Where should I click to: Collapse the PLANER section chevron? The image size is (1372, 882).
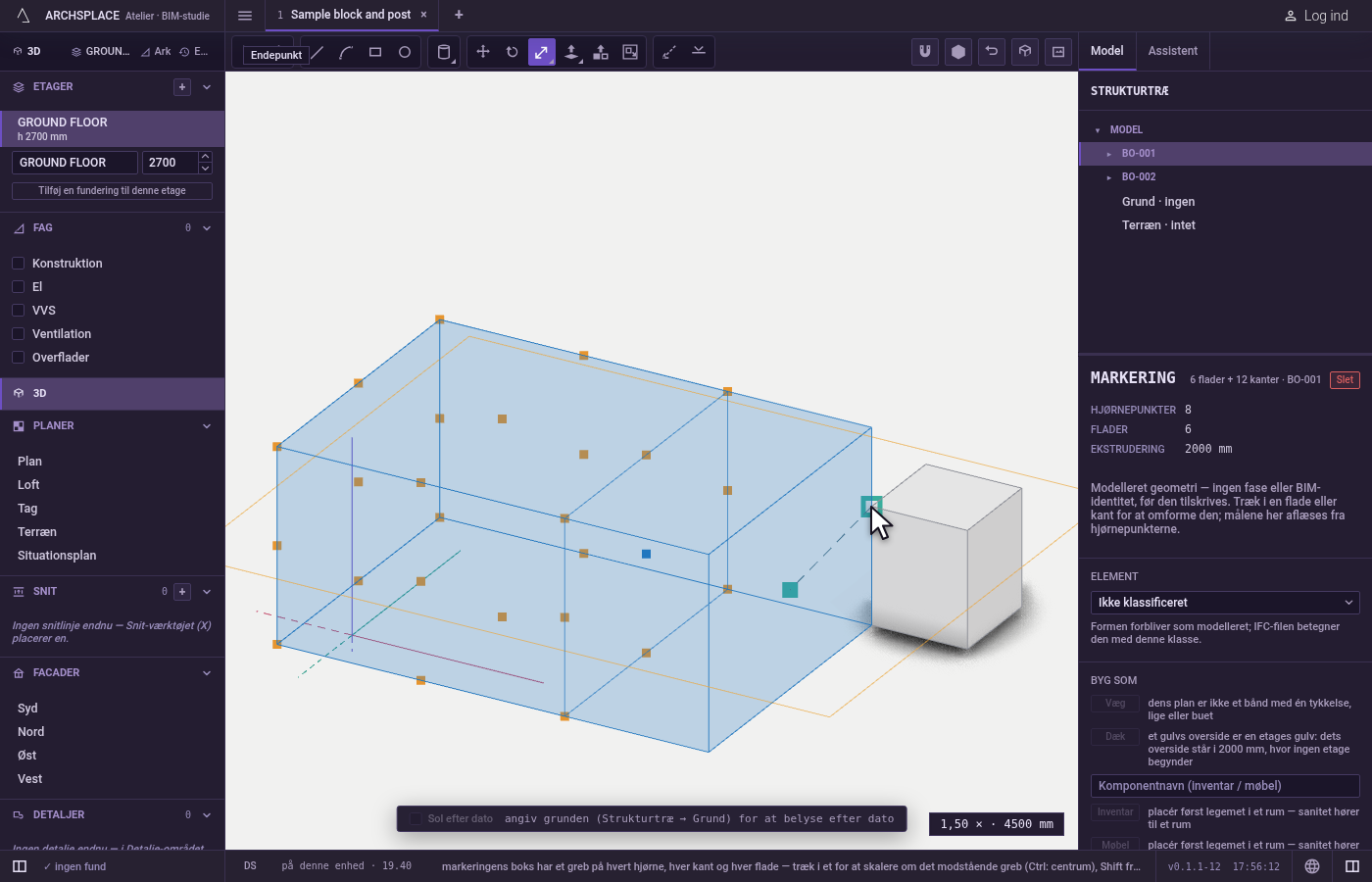[207, 426]
